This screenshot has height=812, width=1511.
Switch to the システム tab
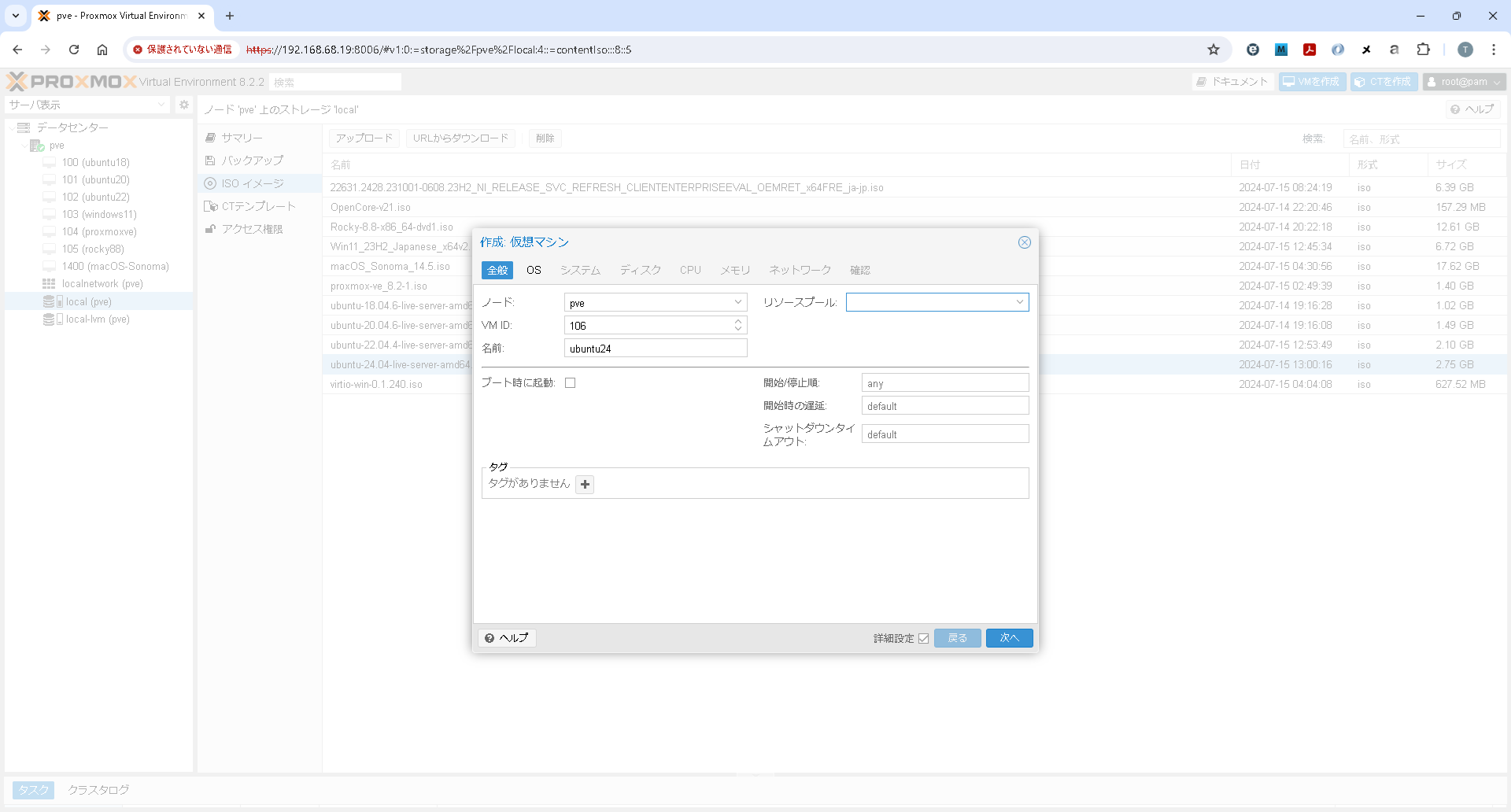coord(580,270)
